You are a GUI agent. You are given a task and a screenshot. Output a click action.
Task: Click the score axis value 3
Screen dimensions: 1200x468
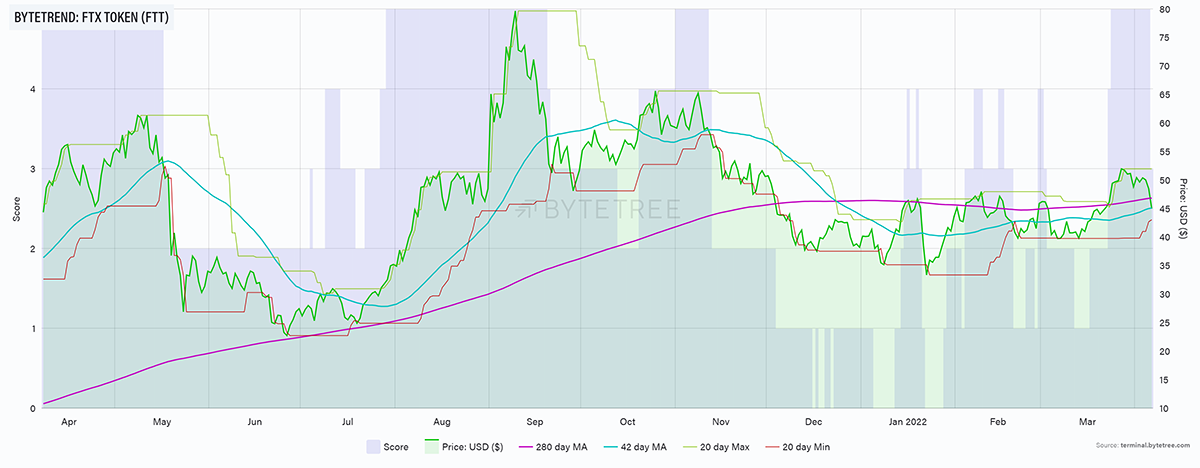33,168
